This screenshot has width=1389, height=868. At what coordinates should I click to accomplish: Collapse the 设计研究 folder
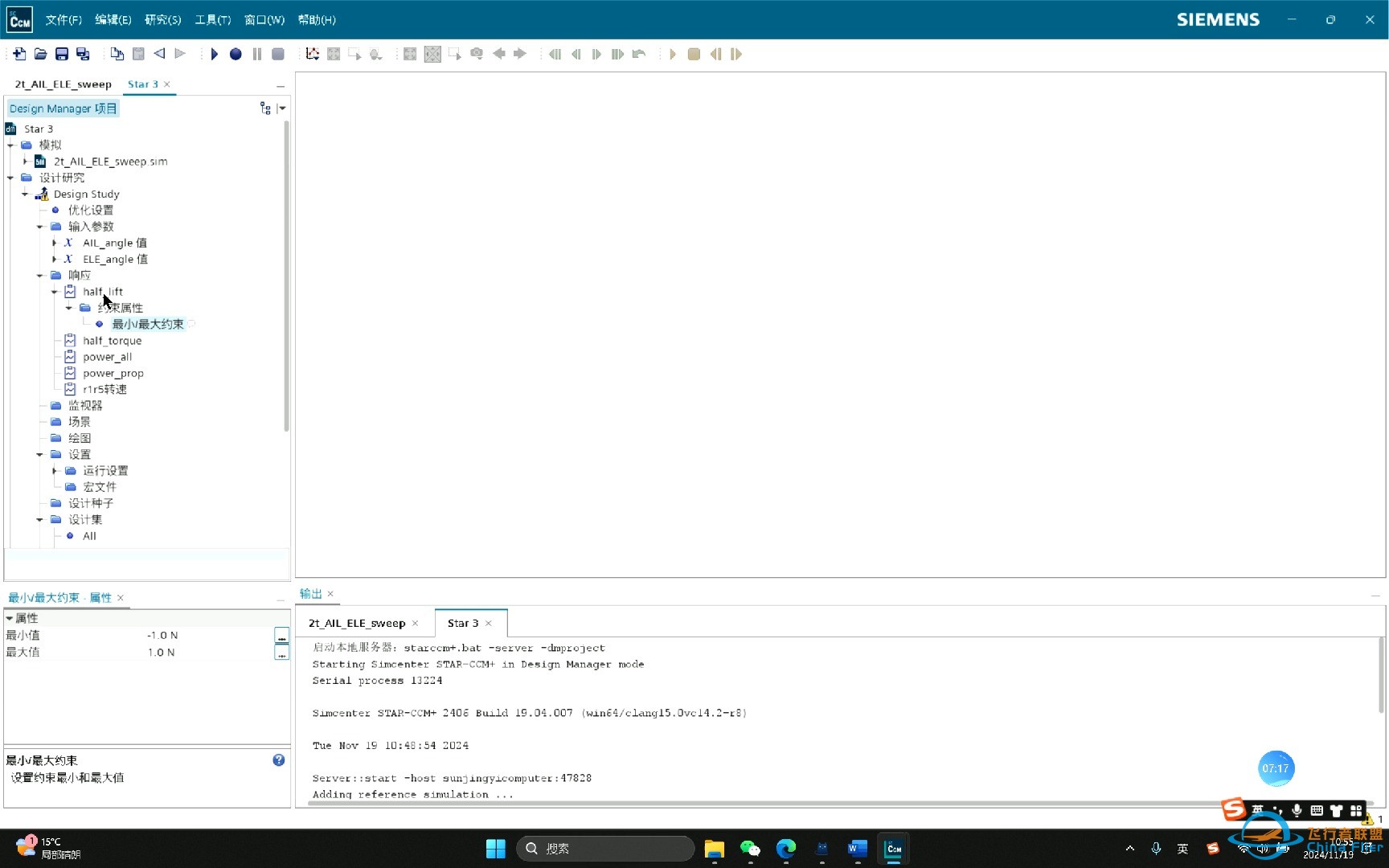[10, 178]
